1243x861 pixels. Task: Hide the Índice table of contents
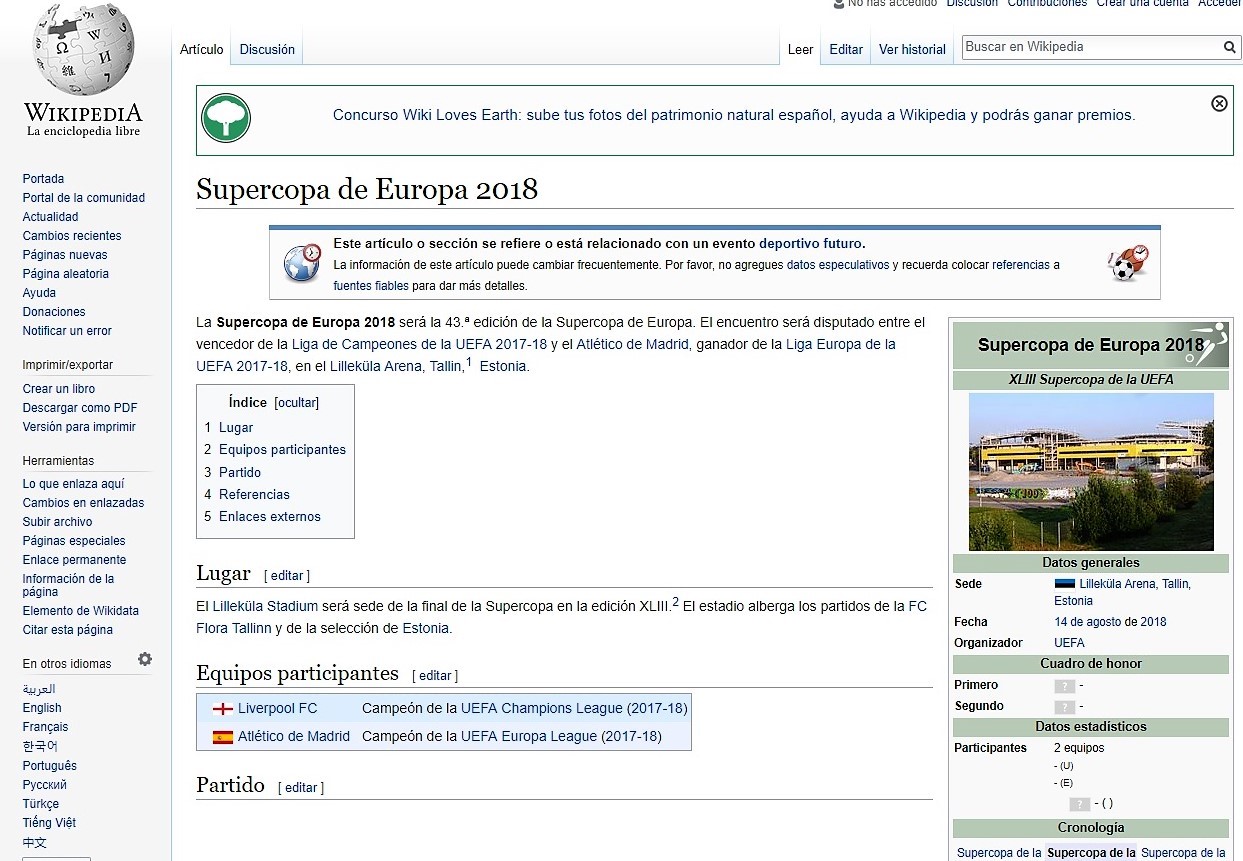(x=296, y=403)
